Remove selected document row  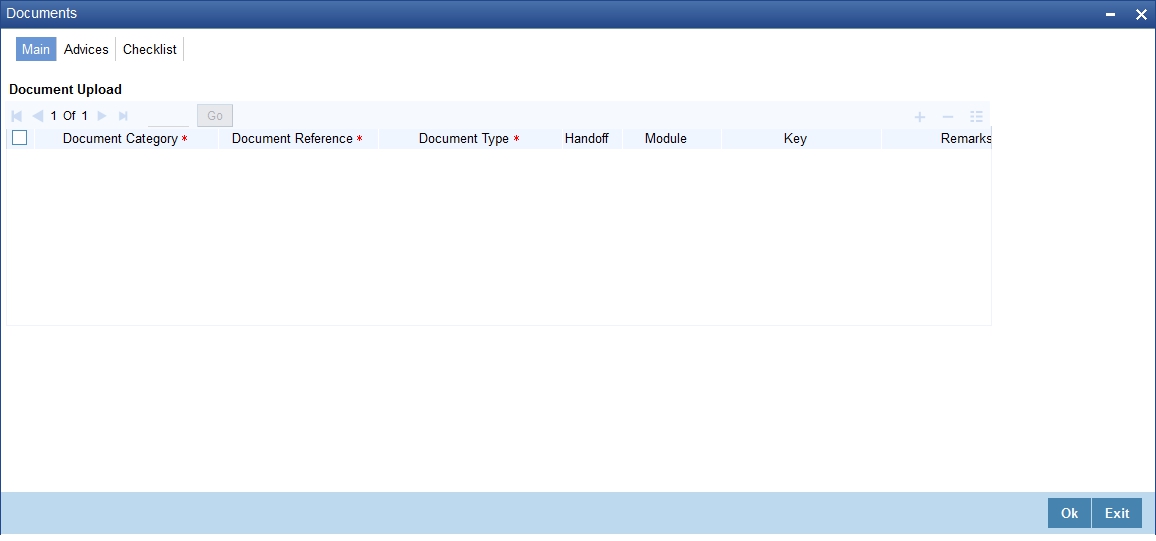948,116
